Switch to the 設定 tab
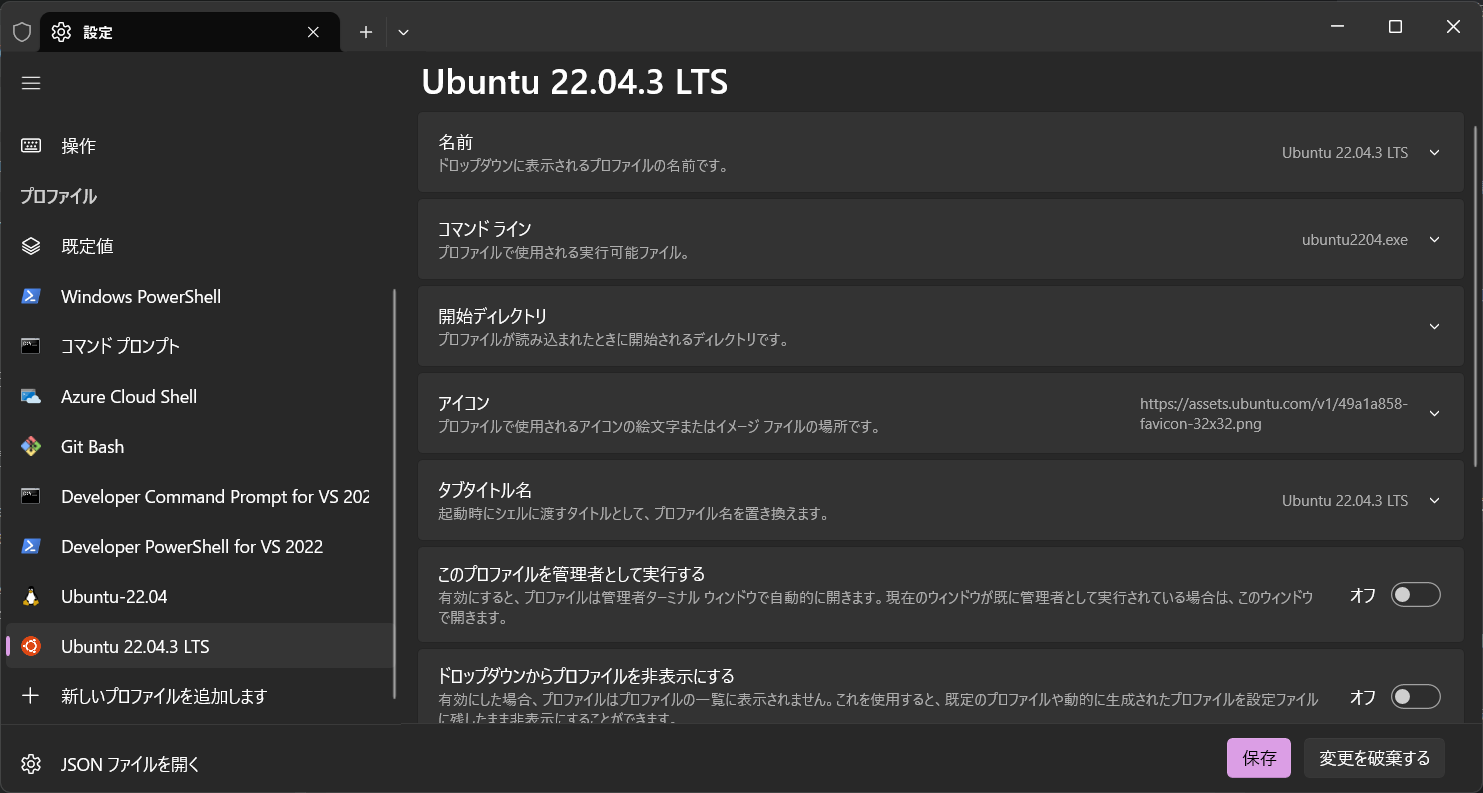Screen dimensions: 1483x793 [x=189, y=32]
